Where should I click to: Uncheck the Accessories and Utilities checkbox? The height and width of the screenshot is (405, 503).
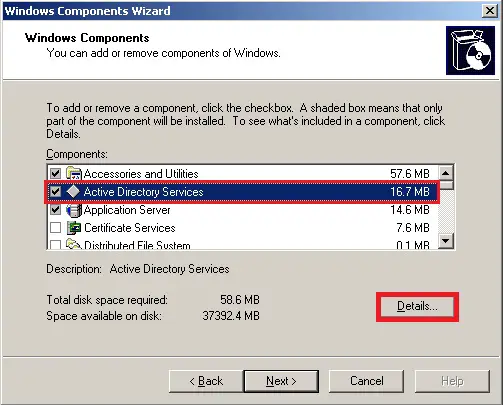tap(55, 173)
